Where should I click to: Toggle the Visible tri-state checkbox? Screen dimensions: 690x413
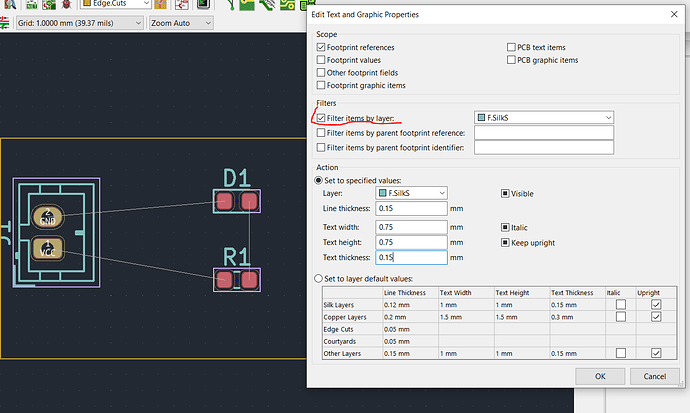tap(505, 194)
